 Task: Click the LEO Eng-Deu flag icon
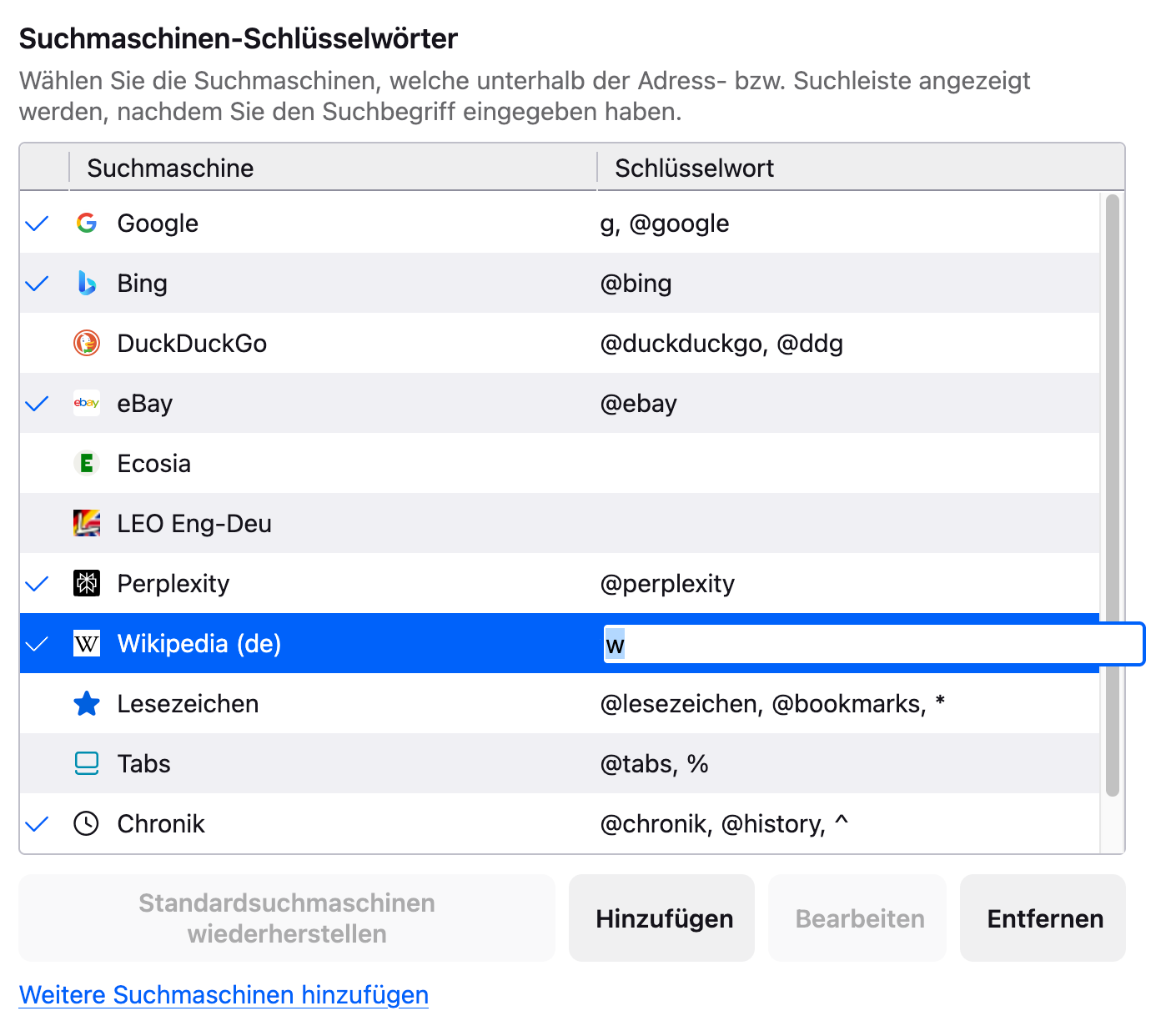[x=87, y=523]
